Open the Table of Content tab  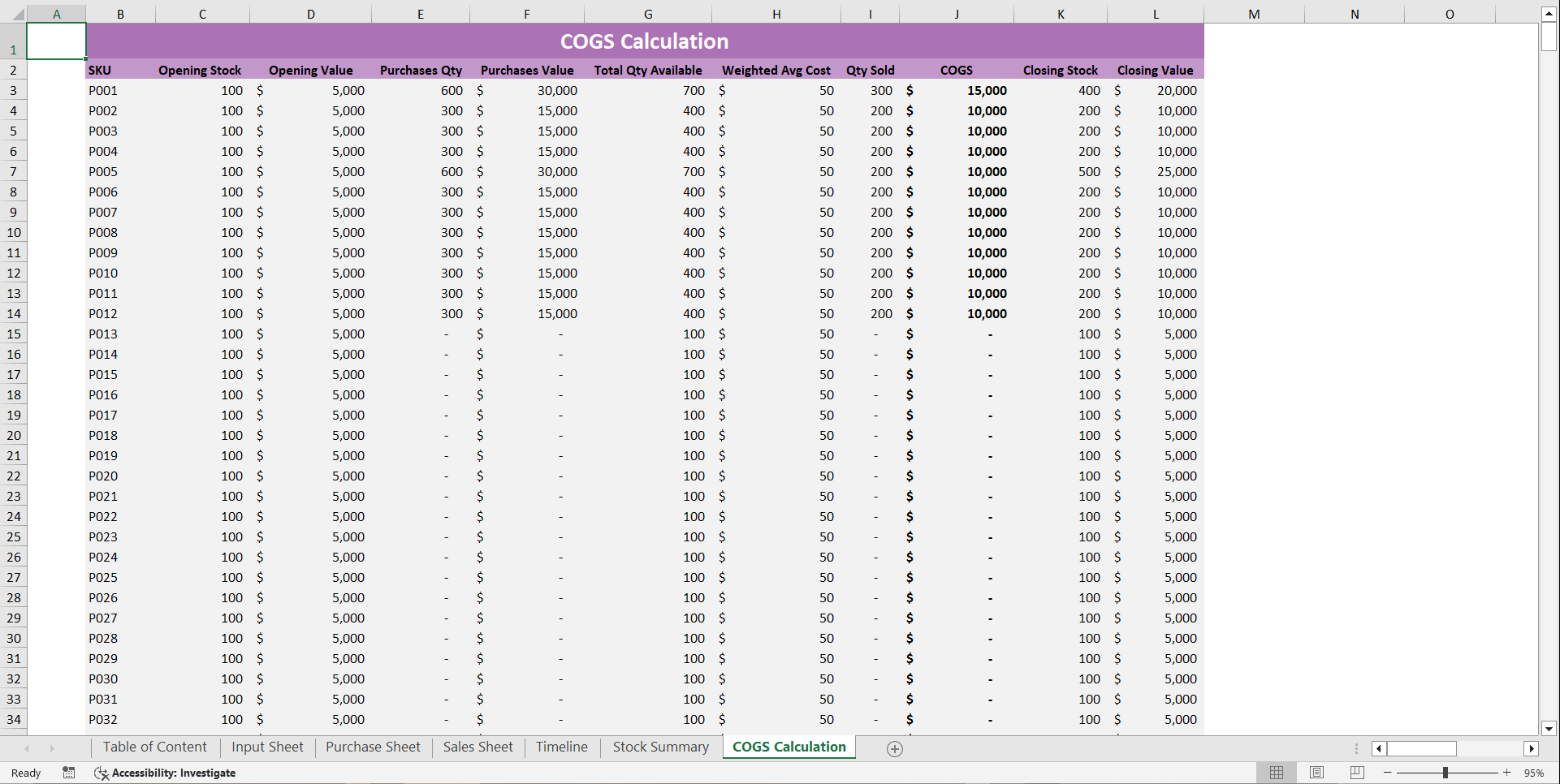(x=154, y=747)
